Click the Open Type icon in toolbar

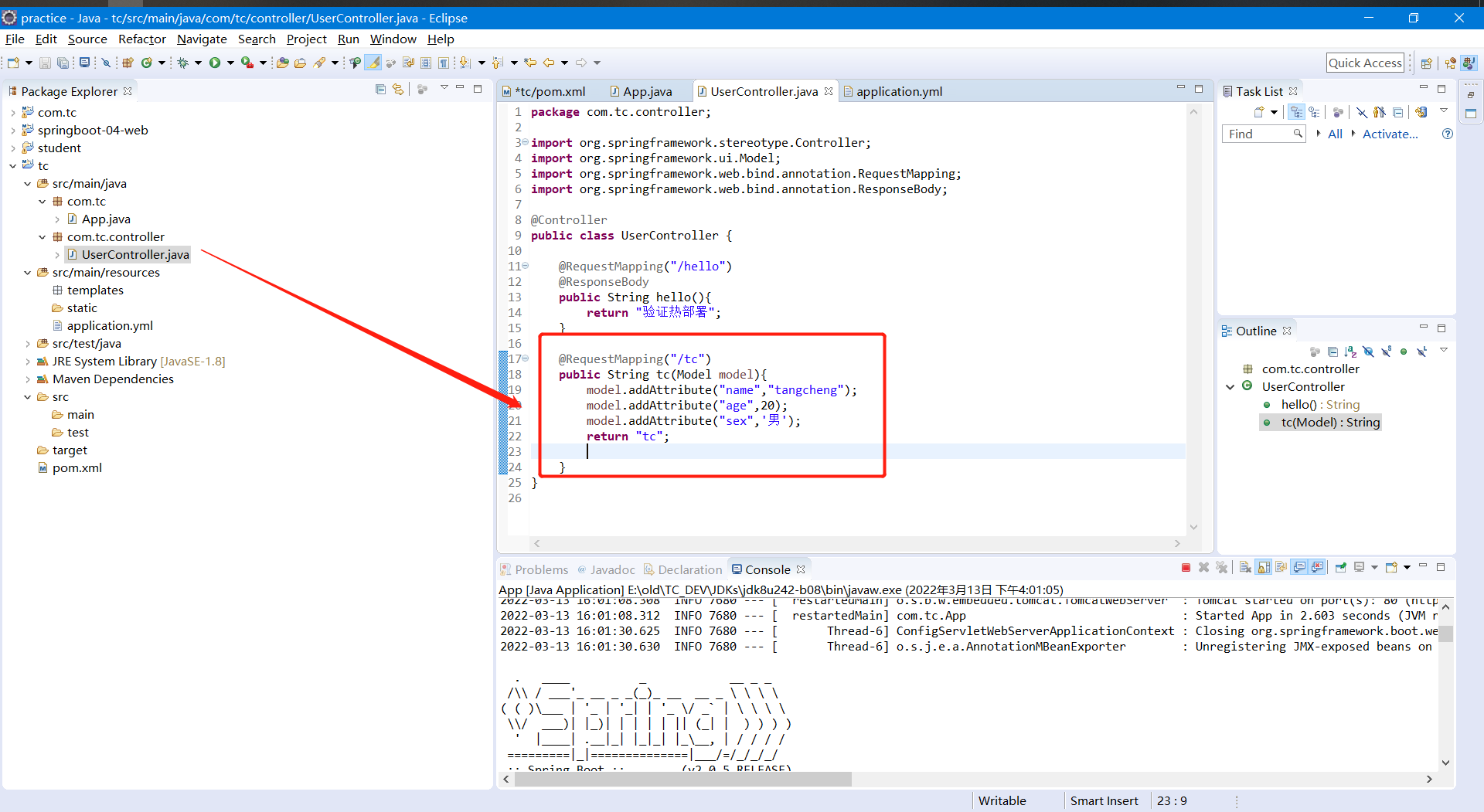(x=283, y=63)
